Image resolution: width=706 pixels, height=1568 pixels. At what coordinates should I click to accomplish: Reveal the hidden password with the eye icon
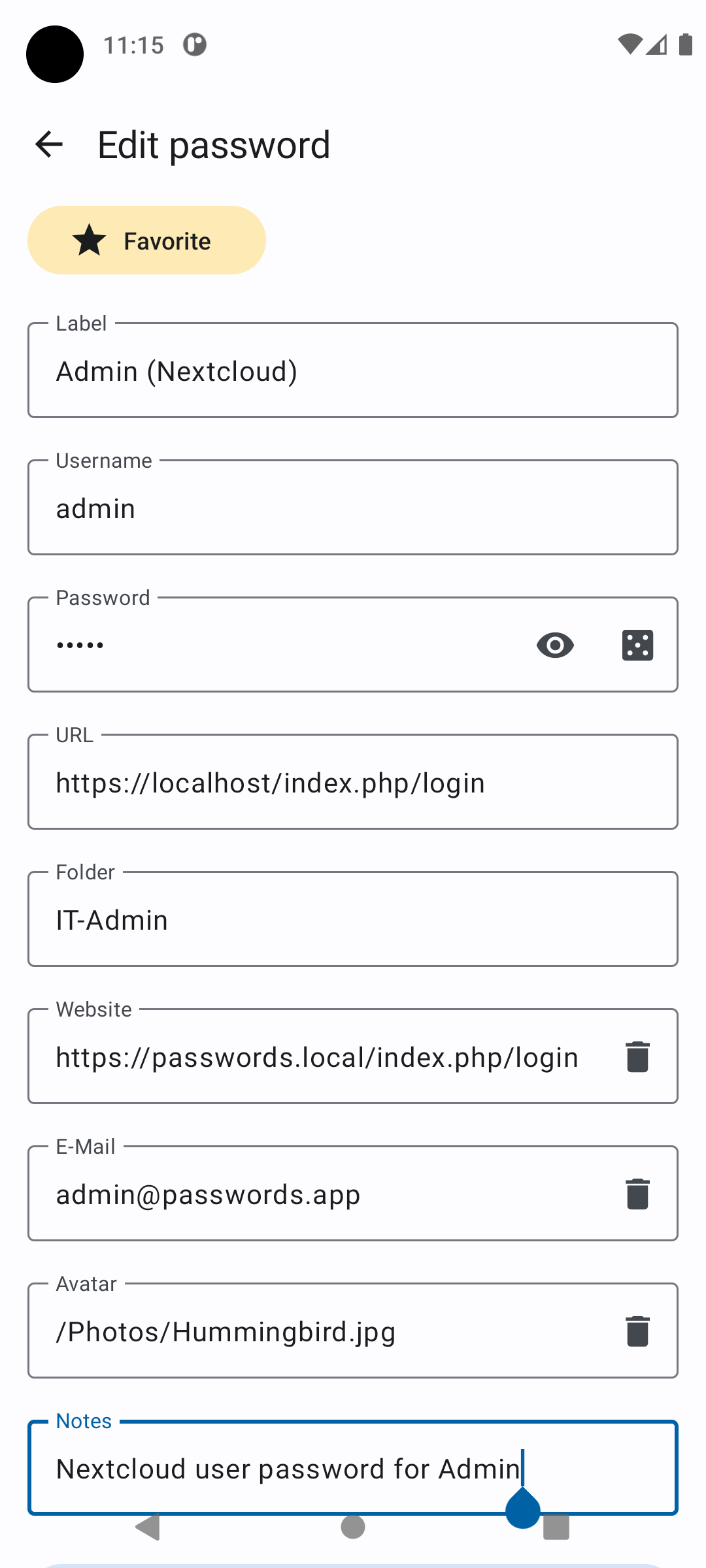(554, 645)
